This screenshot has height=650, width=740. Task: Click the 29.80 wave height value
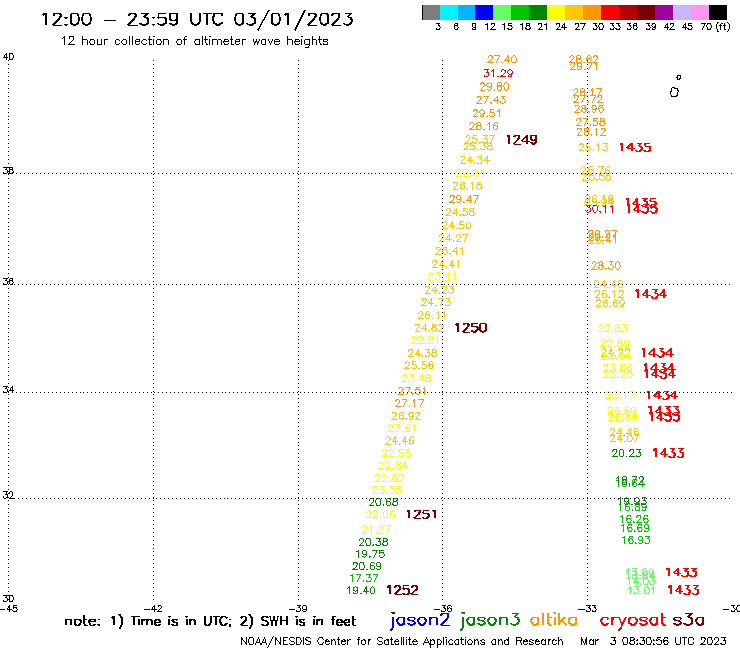[x=495, y=87]
